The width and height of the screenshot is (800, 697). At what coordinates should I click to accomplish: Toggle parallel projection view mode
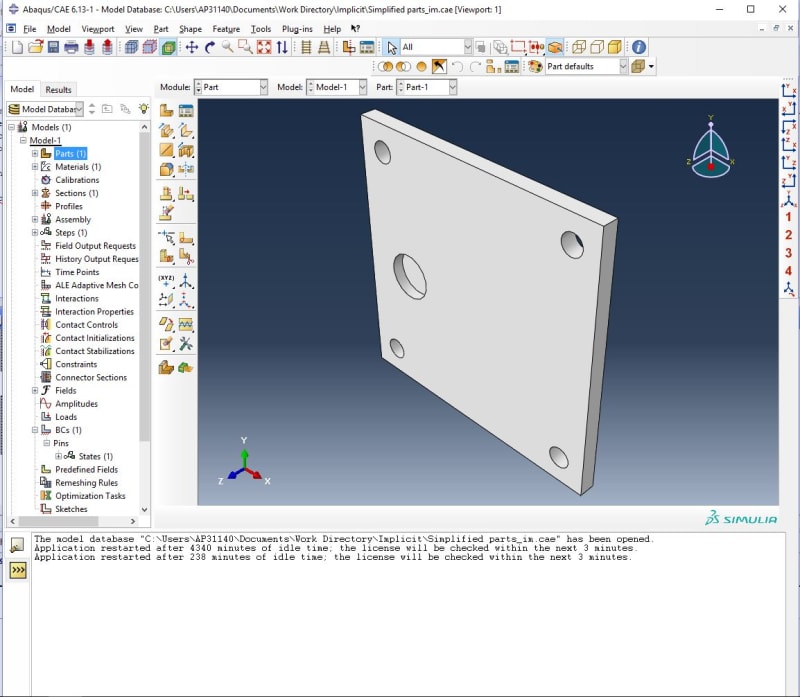click(x=306, y=47)
